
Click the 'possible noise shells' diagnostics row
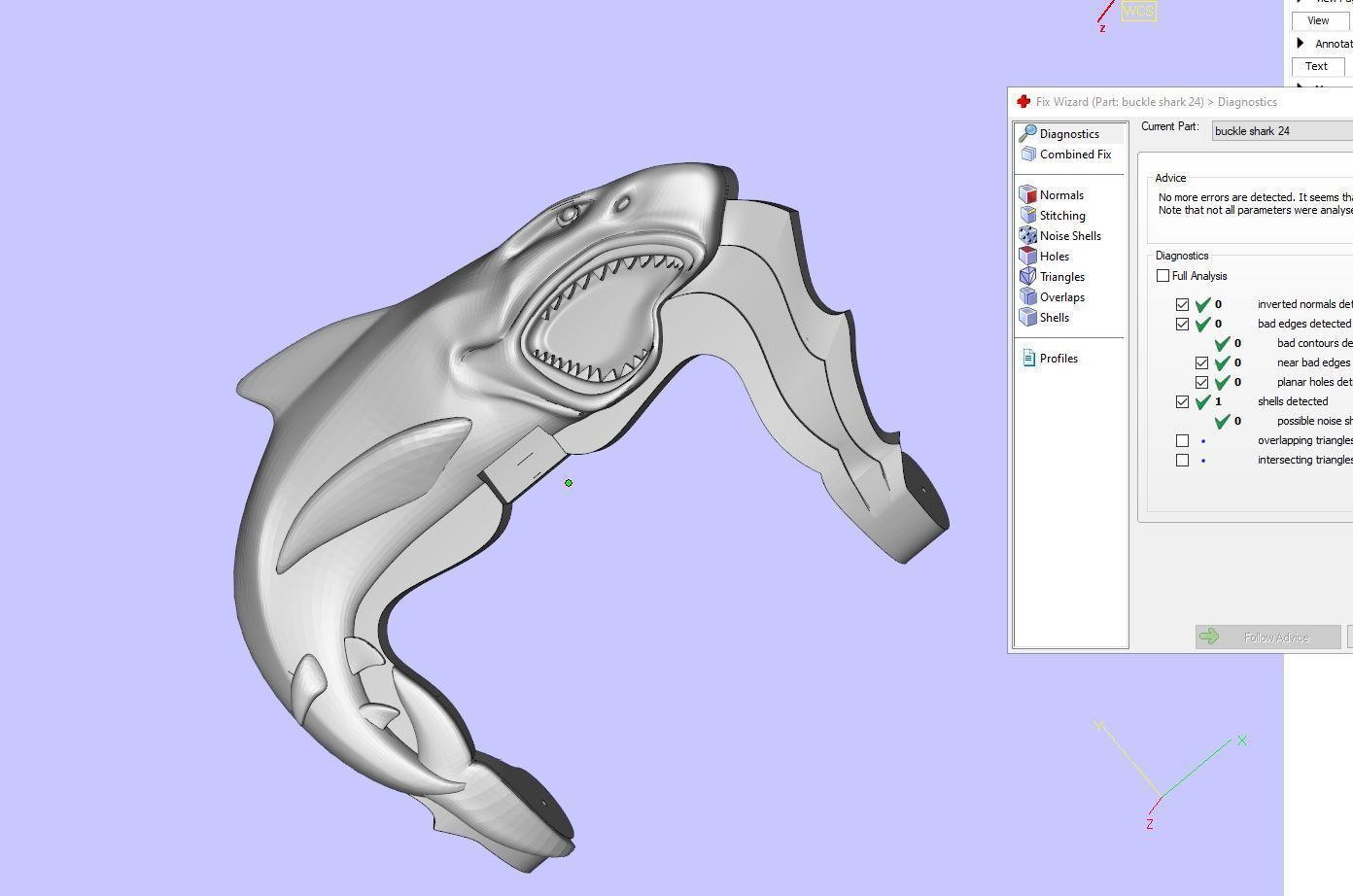click(1284, 421)
